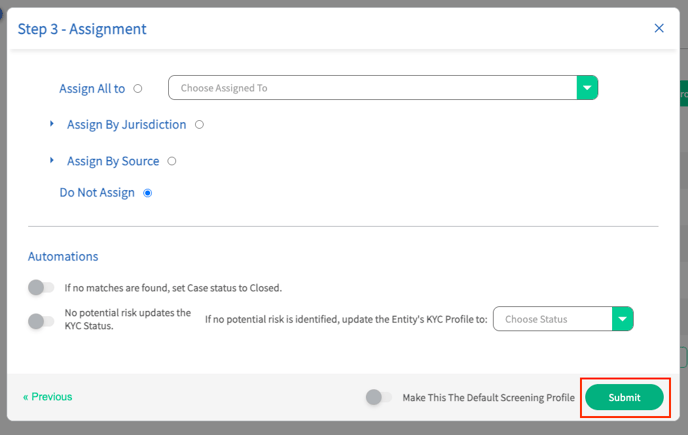The image size is (688, 435).
Task: Click the Assign All to label text
Action: pos(92,89)
